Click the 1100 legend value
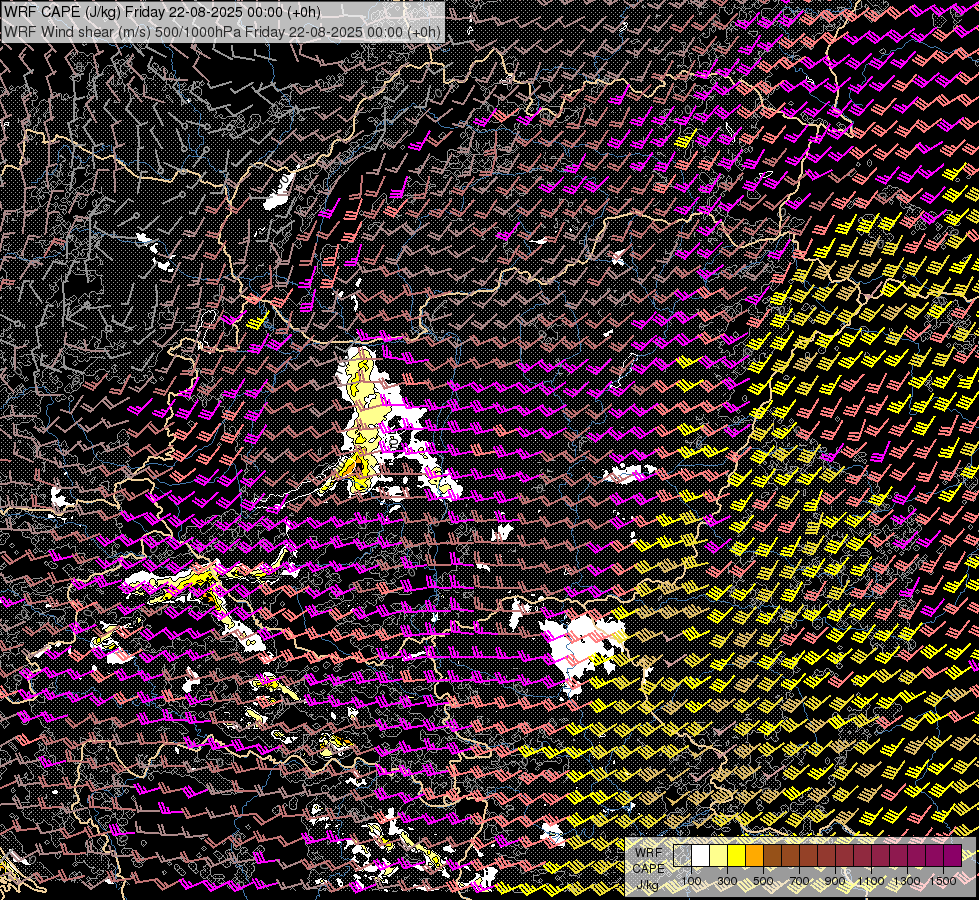Screen dimensions: 979x900 click(871, 881)
